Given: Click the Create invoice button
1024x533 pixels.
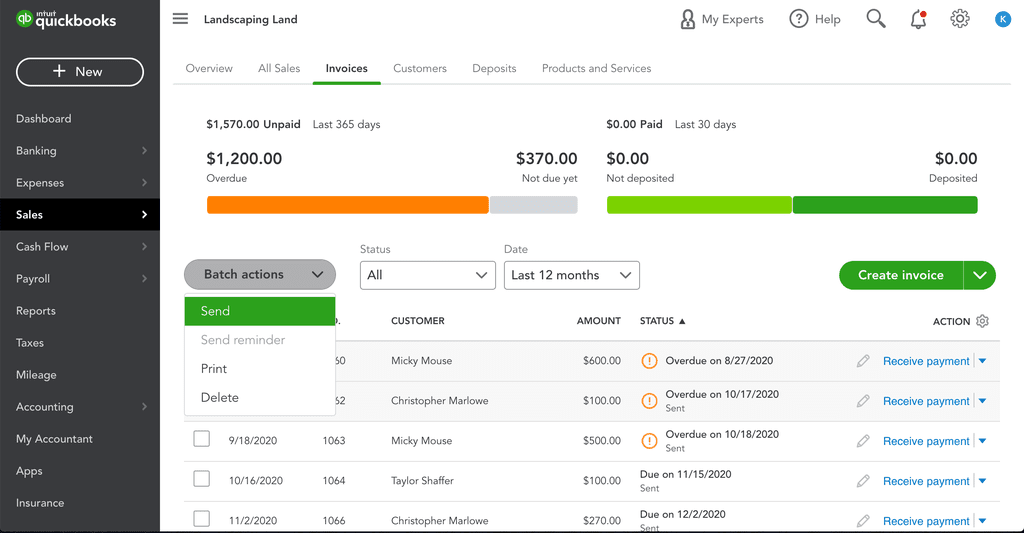Looking at the screenshot, I should tap(901, 275).
